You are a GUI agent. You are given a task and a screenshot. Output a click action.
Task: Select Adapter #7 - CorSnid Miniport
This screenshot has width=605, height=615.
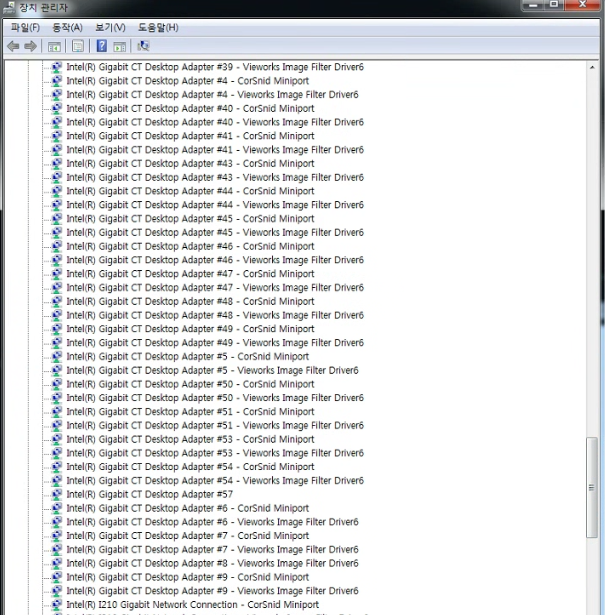coord(187,536)
